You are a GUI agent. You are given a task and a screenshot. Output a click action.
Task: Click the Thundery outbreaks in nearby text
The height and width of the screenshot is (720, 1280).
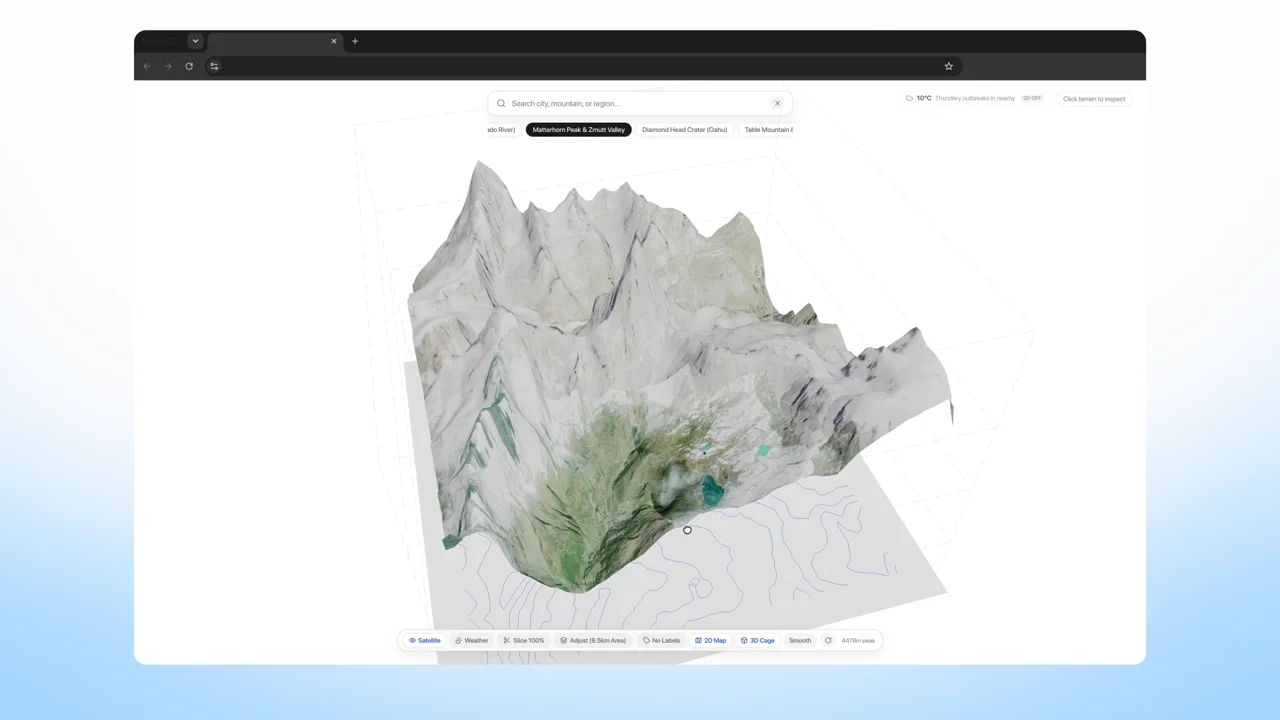[975, 98]
